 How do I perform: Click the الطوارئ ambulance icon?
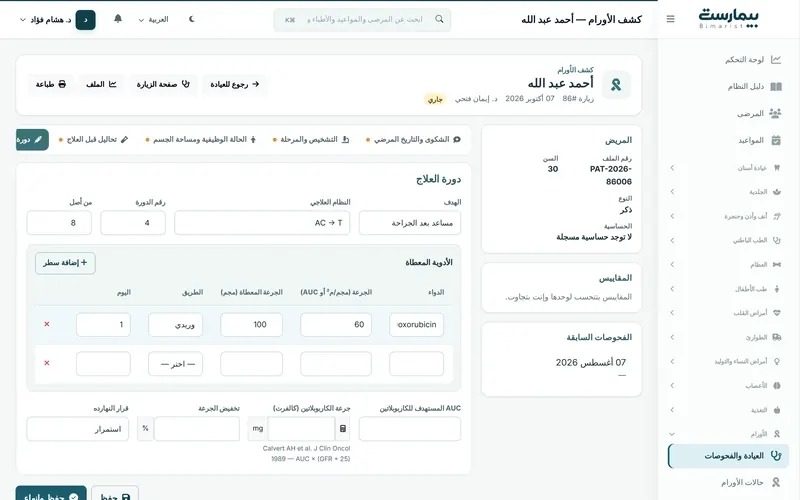(x=777, y=337)
